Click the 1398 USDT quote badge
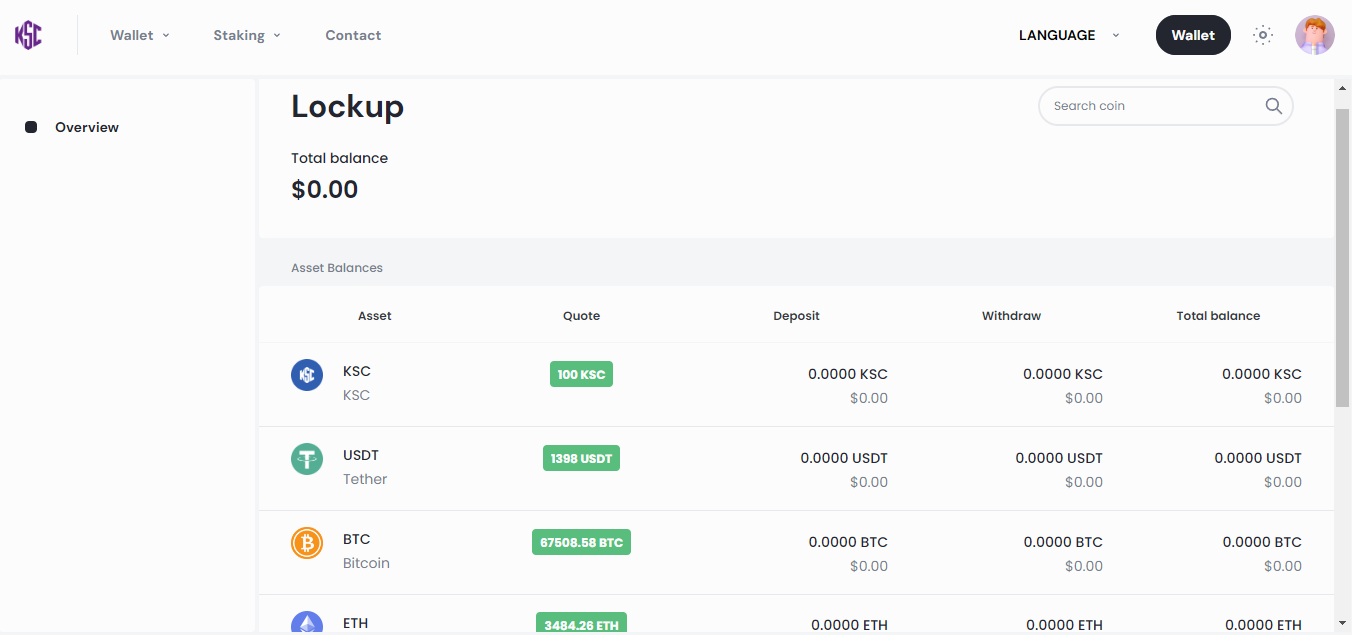This screenshot has width=1352, height=635. tap(581, 458)
